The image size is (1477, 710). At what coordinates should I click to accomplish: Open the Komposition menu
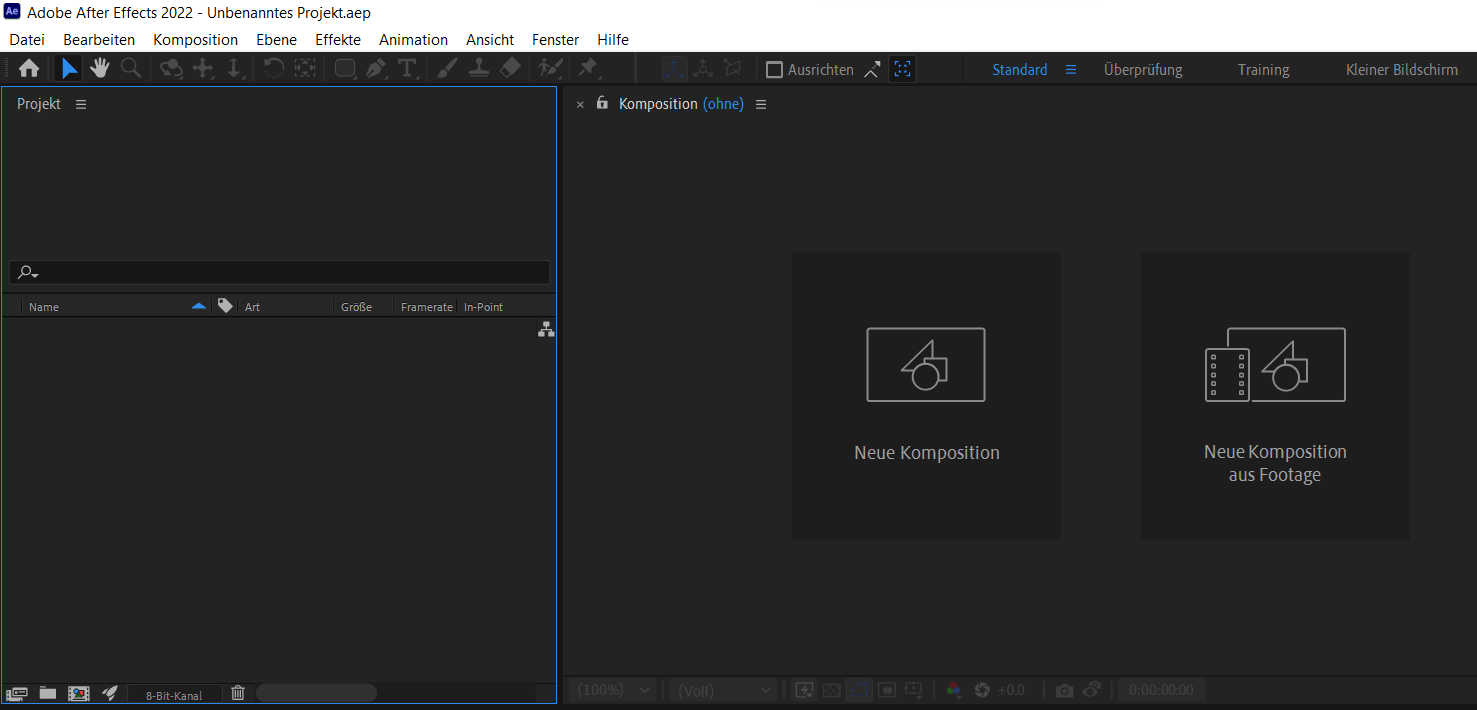click(195, 40)
